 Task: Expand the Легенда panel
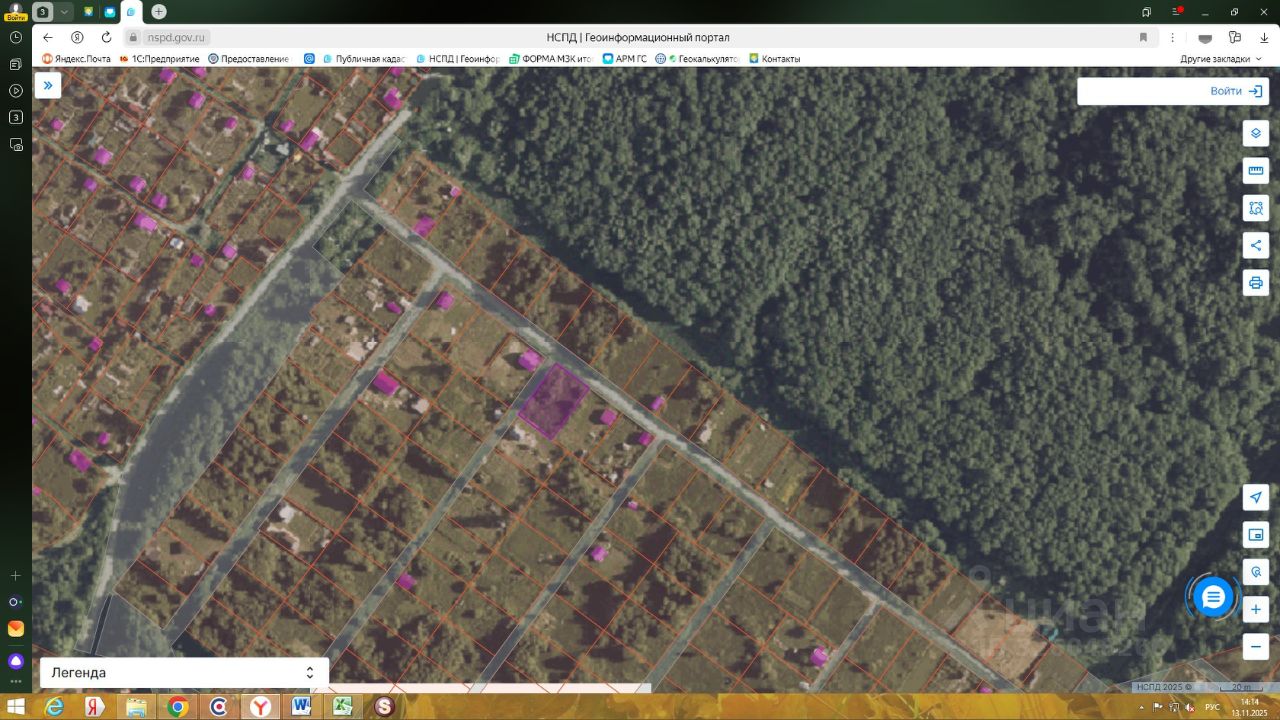[184, 672]
